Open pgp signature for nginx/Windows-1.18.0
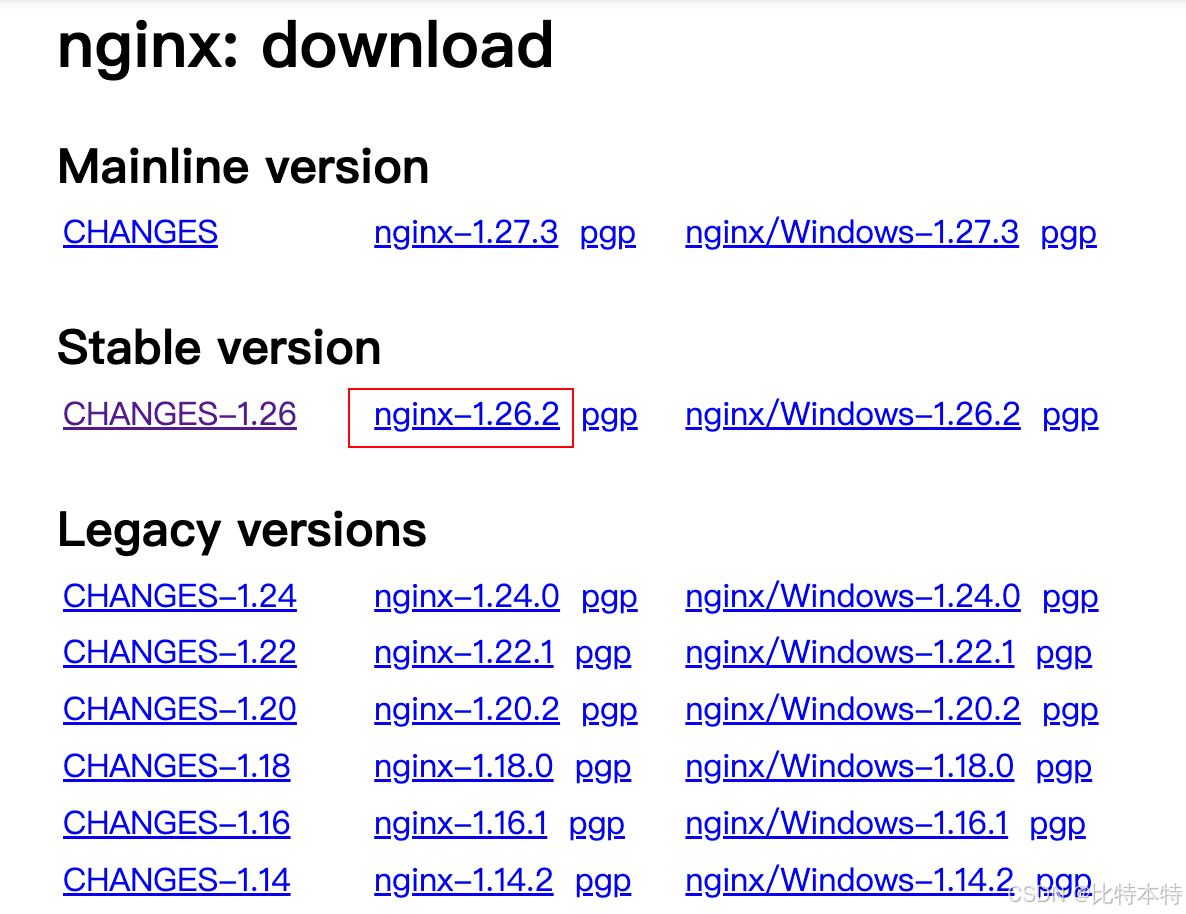Image resolution: width=1186 pixels, height=914 pixels. [x=1063, y=768]
